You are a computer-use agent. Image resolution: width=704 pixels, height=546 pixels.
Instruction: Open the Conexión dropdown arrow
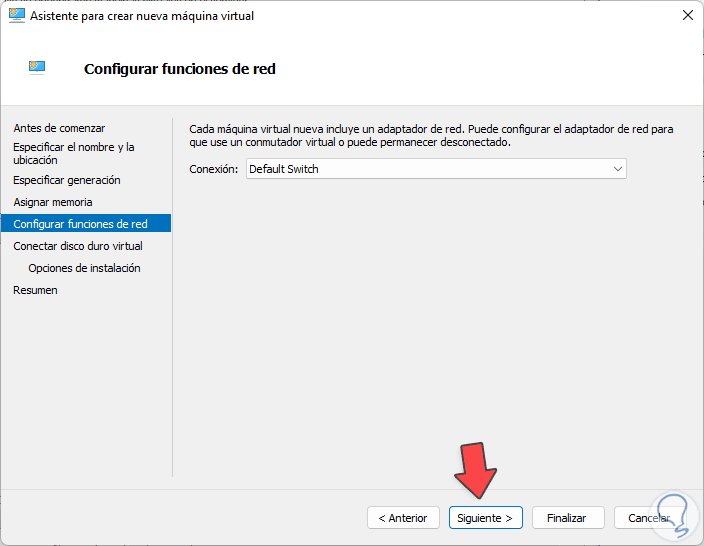[x=618, y=169]
